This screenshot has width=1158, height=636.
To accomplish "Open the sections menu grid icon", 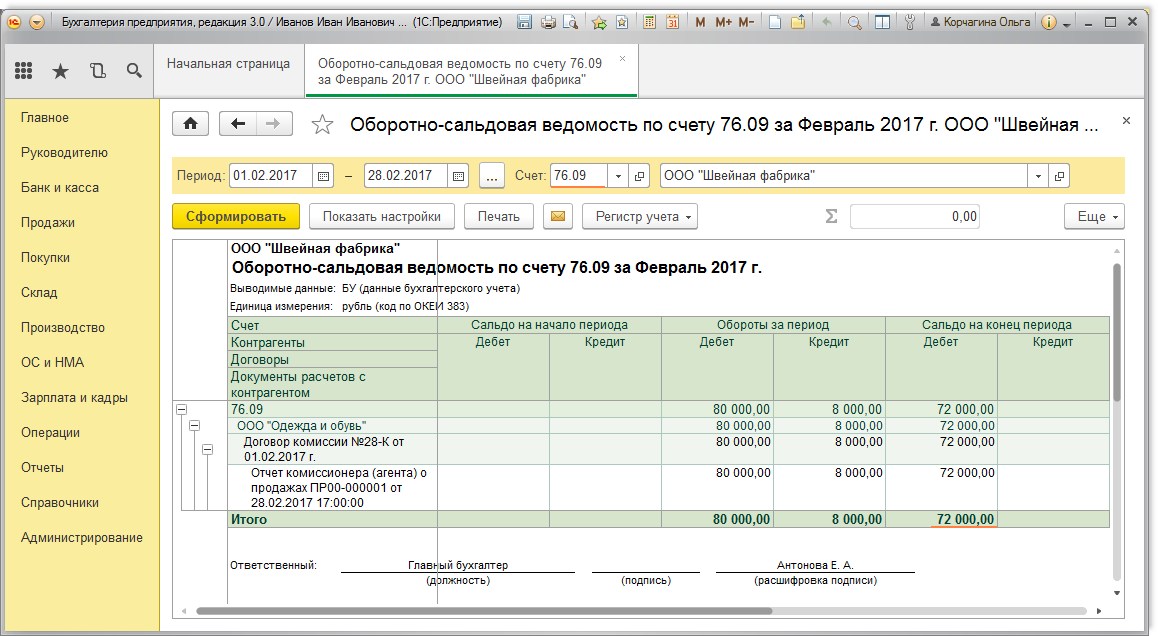I will (x=24, y=70).
